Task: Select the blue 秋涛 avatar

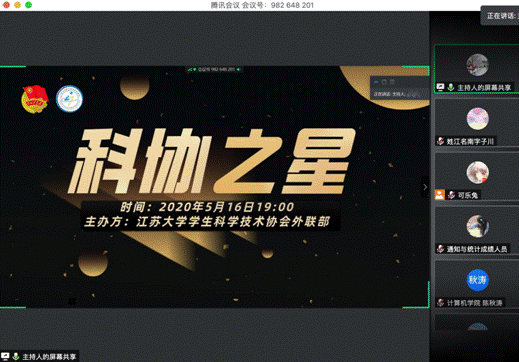Action: [x=477, y=280]
